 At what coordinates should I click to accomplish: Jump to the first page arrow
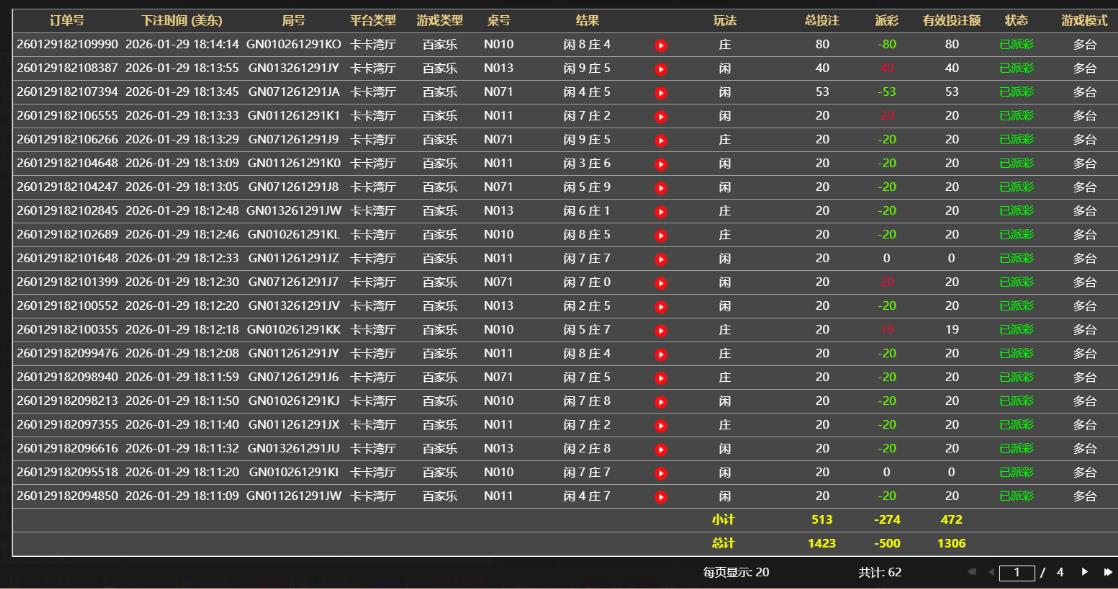pos(971,573)
